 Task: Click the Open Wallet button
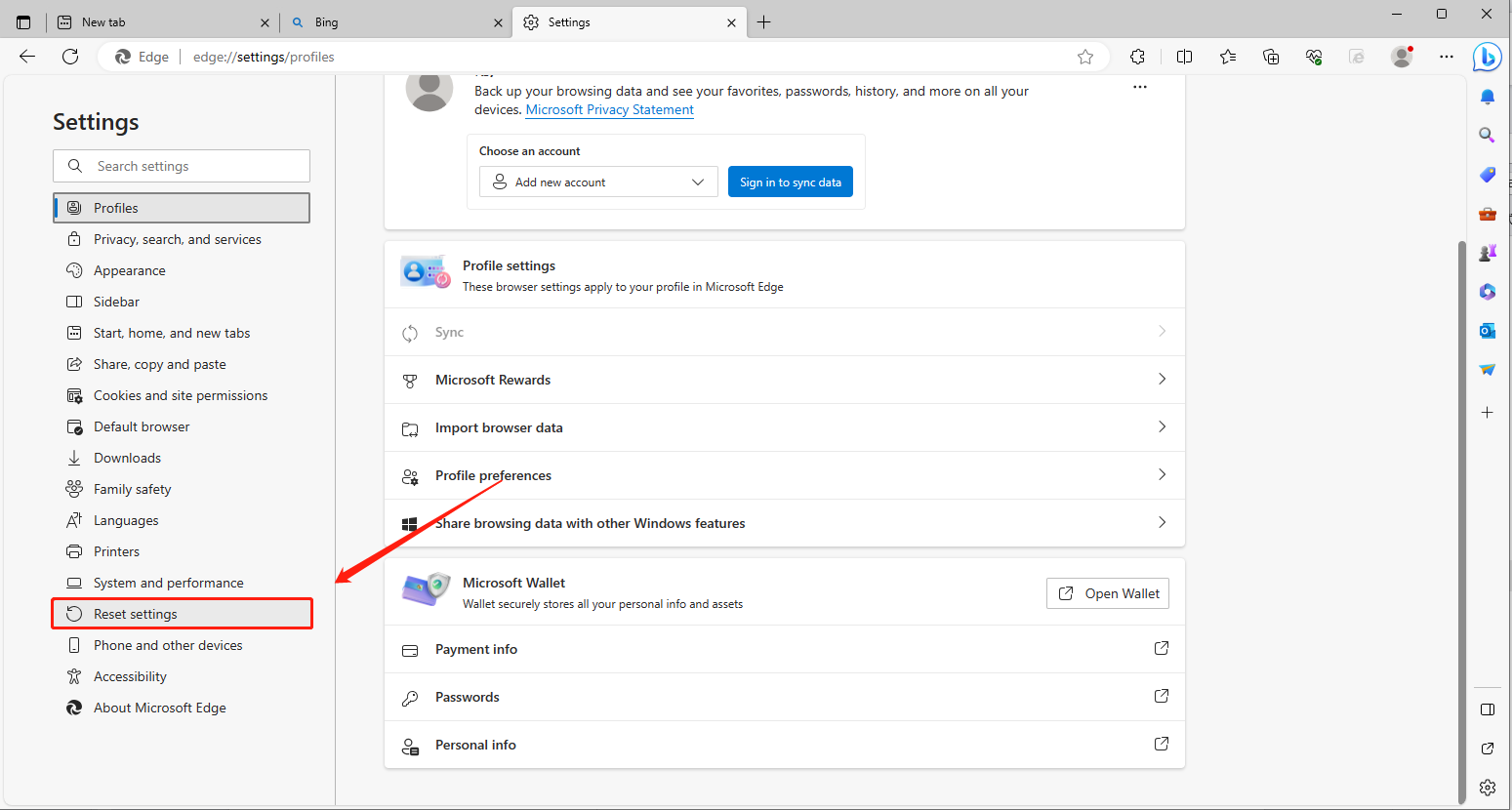(1107, 593)
